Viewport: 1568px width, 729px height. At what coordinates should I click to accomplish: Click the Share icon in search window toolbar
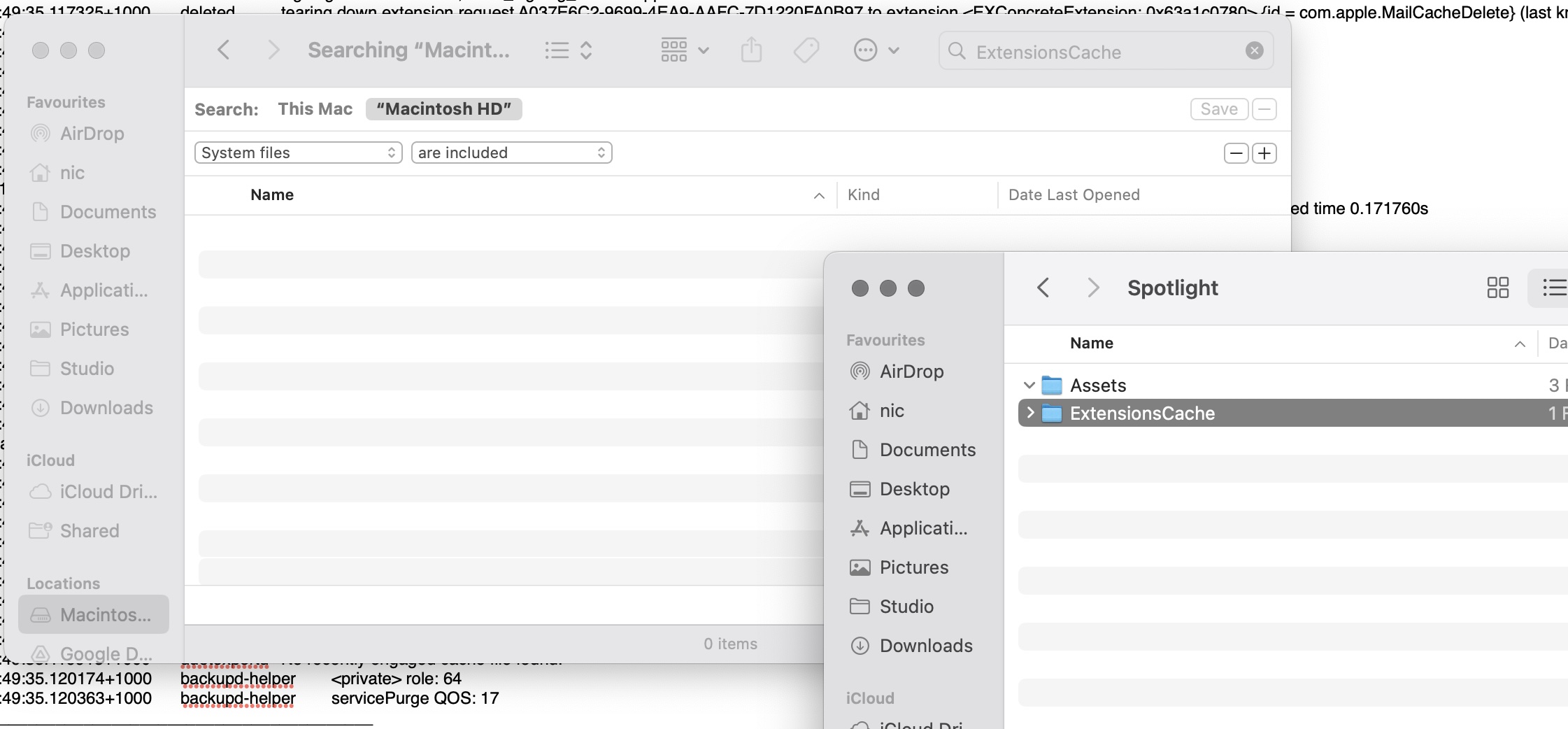tap(751, 50)
